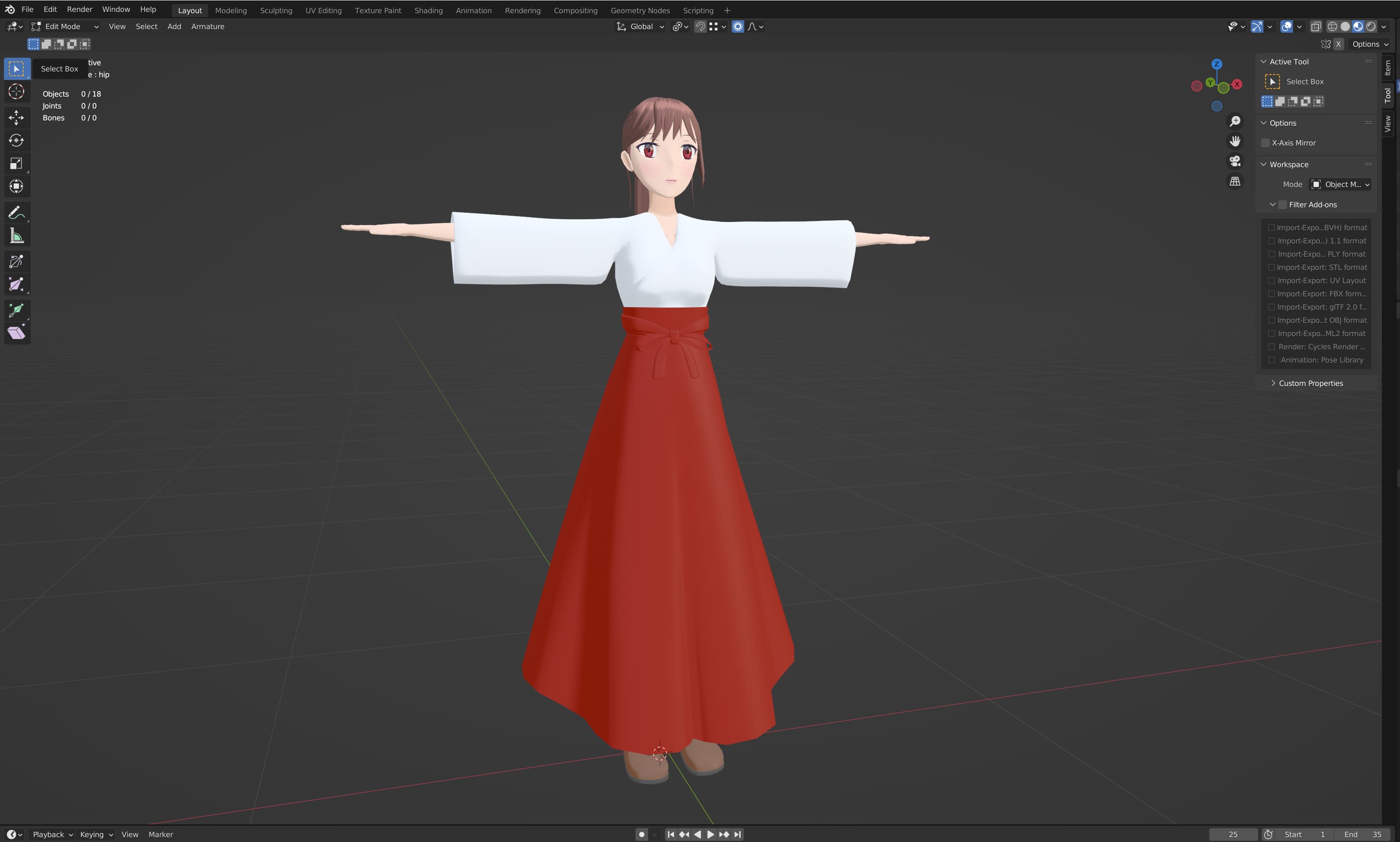The image size is (1400, 842).
Task: Switch to material preview shading
Action: tap(1358, 26)
